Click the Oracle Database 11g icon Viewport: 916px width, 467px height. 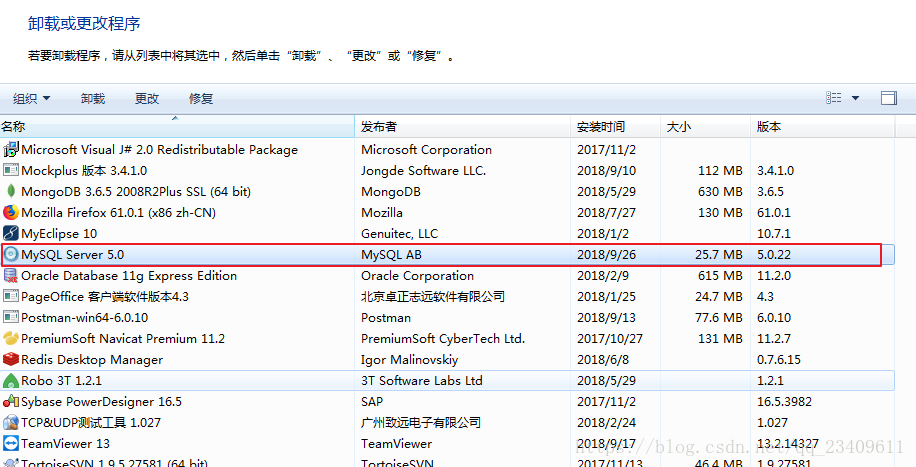[x=11, y=275]
